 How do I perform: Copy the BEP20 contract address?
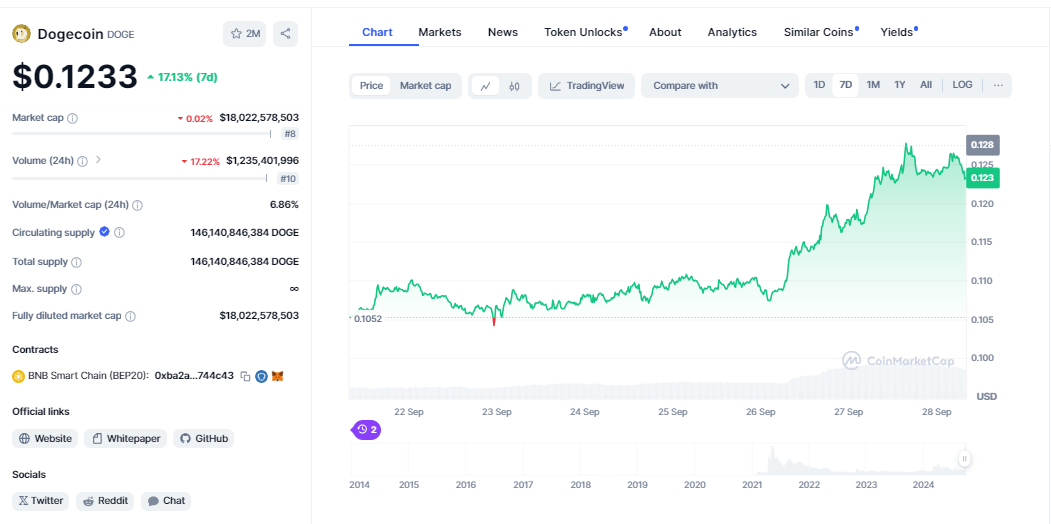[x=245, y=377]
